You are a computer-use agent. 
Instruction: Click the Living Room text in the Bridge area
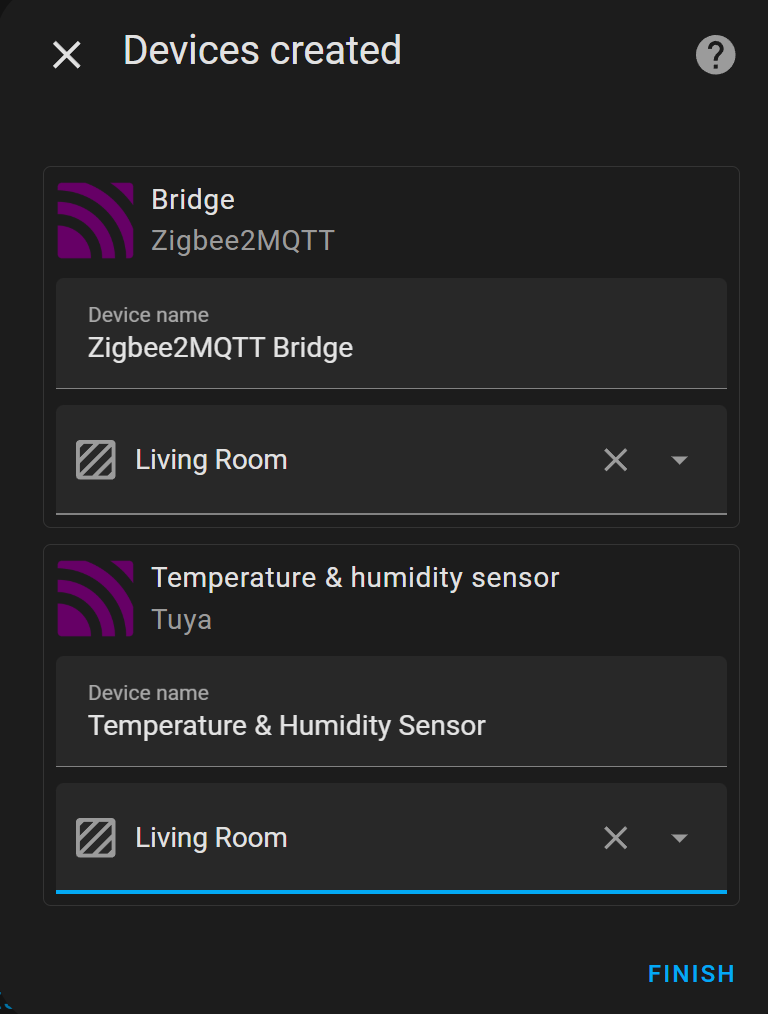[210, 460]
